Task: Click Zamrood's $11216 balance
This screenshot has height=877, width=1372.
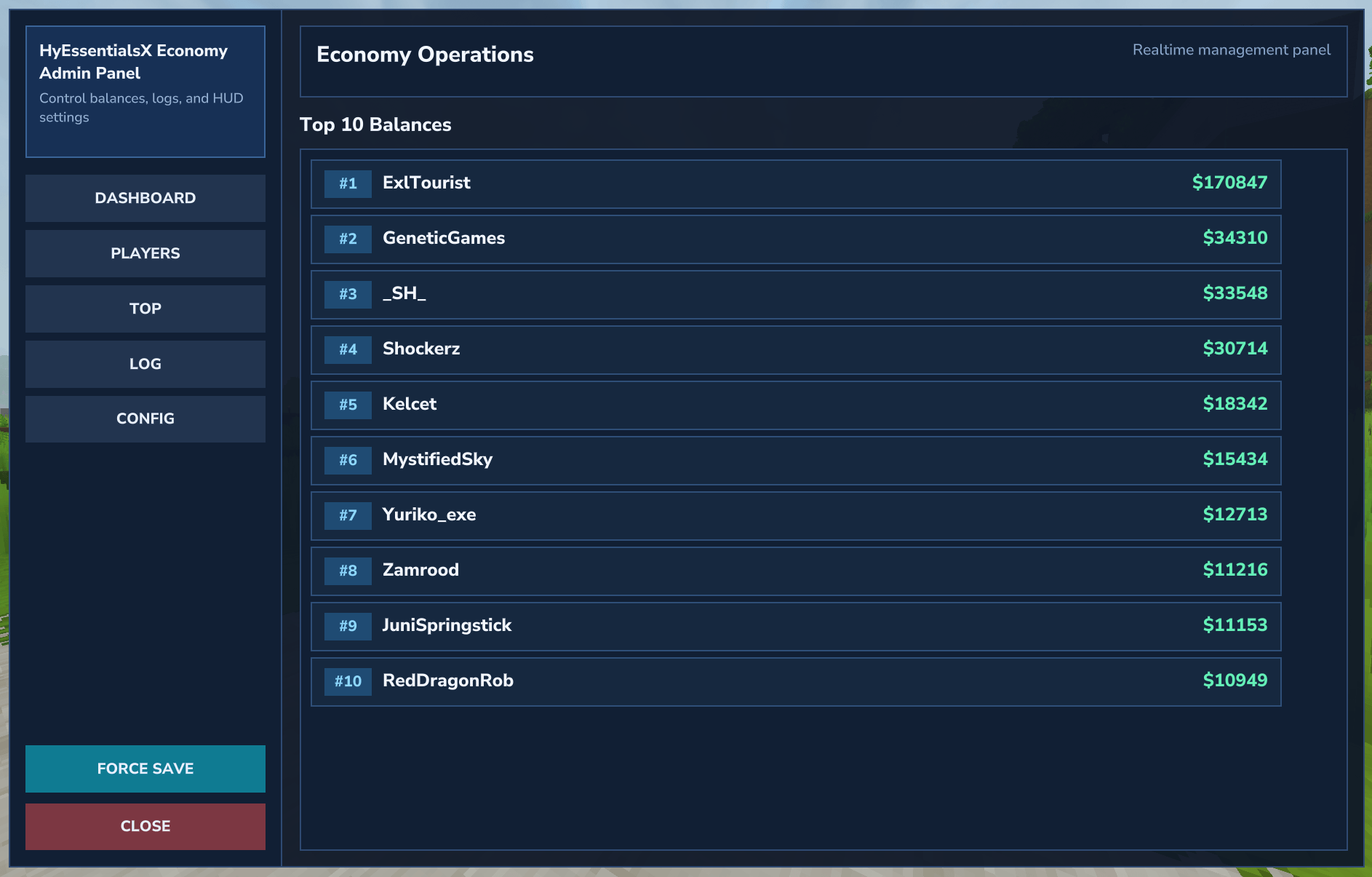Action: tap(1235, 570)
